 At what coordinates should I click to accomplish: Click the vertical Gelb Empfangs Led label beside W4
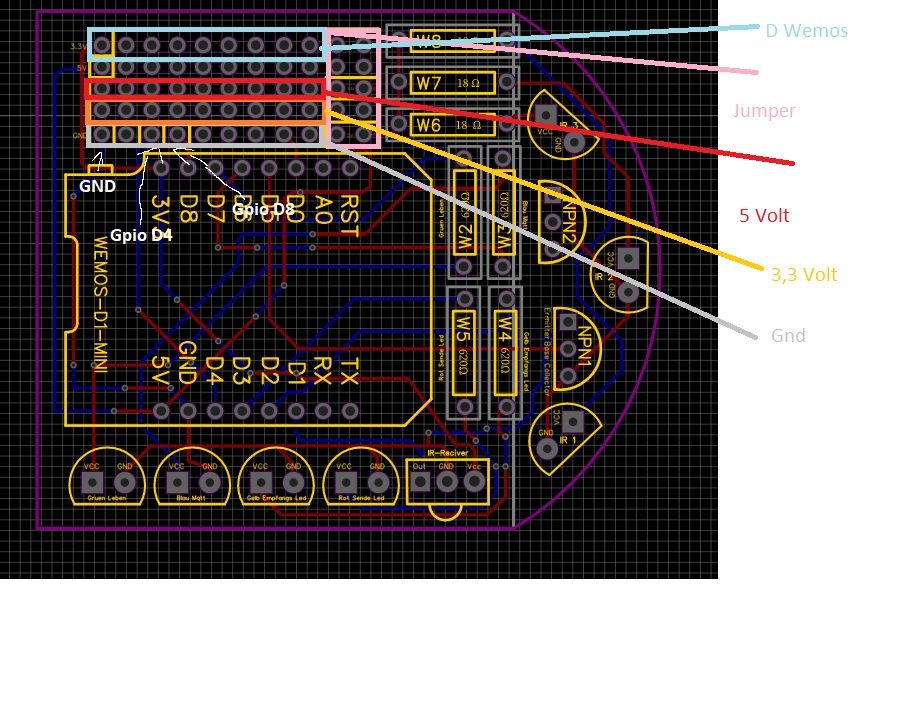click(526, 362)
